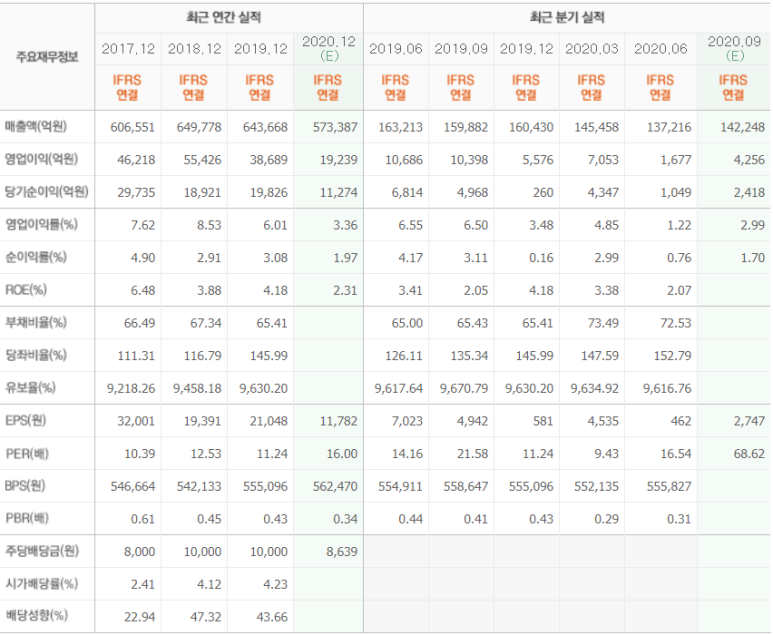The width and height of the screenshot is (773, 635).
Task: Select the 순이익률(%) row label
Action: click(x=36, y=257)
